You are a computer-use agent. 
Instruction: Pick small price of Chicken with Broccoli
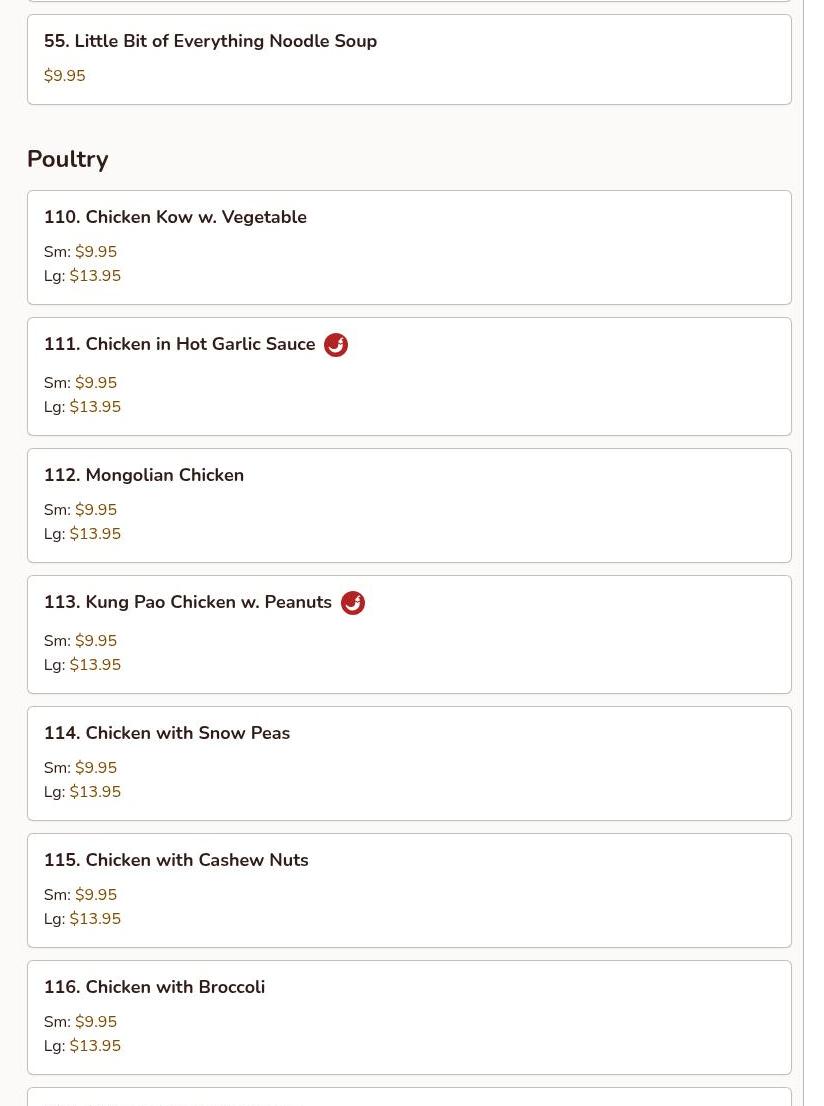96,1022
